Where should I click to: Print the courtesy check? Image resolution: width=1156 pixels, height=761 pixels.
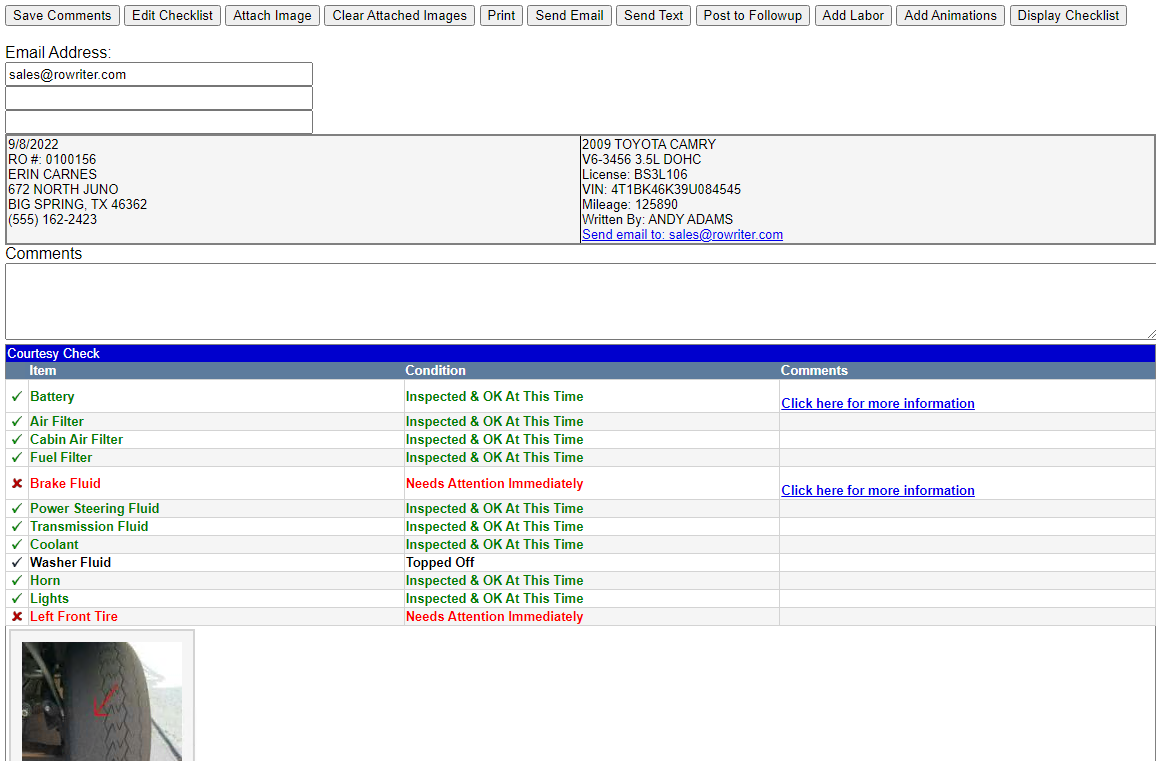click(501, 15)
